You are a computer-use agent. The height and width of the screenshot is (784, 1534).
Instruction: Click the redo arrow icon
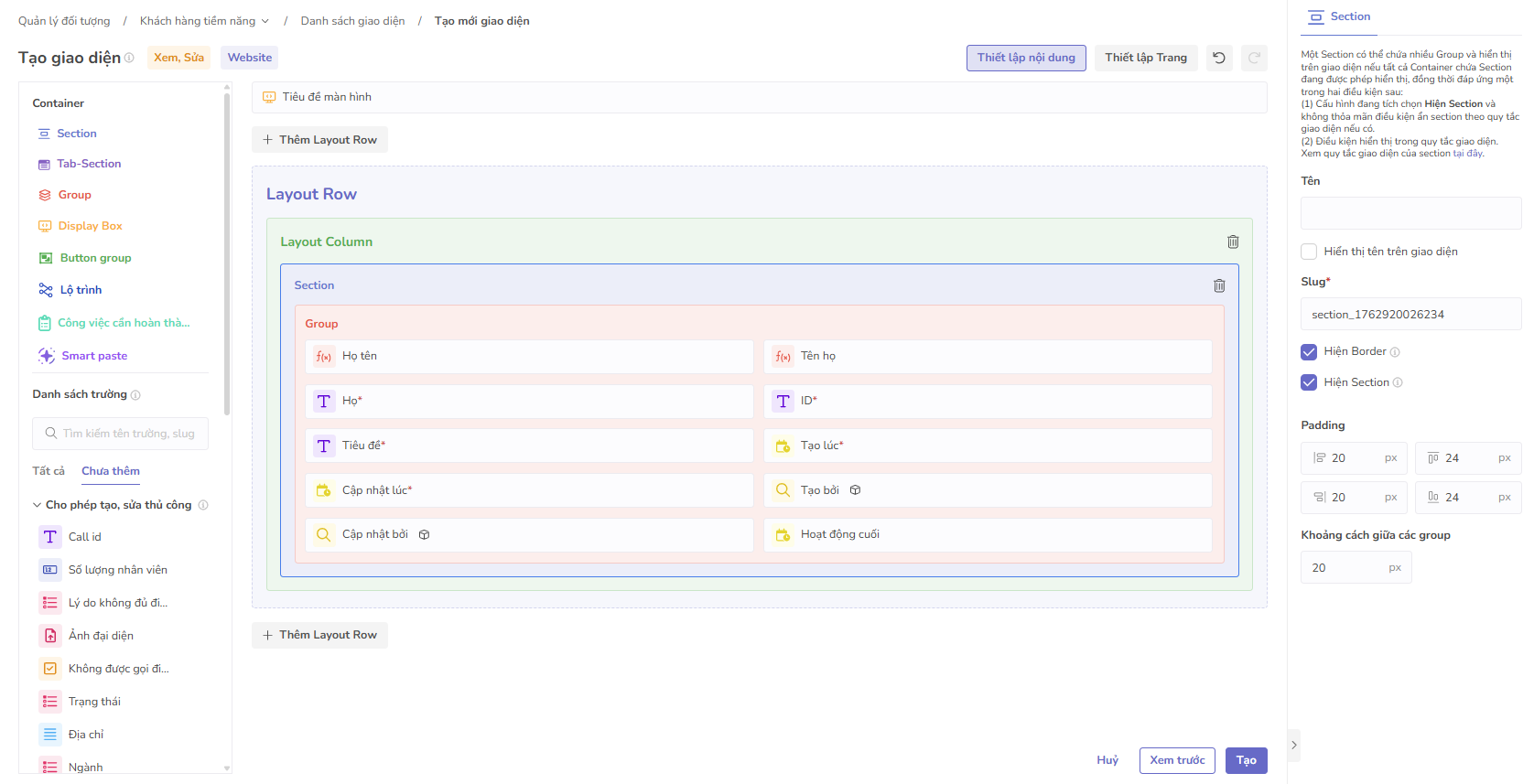click(x=1254, y=58)
